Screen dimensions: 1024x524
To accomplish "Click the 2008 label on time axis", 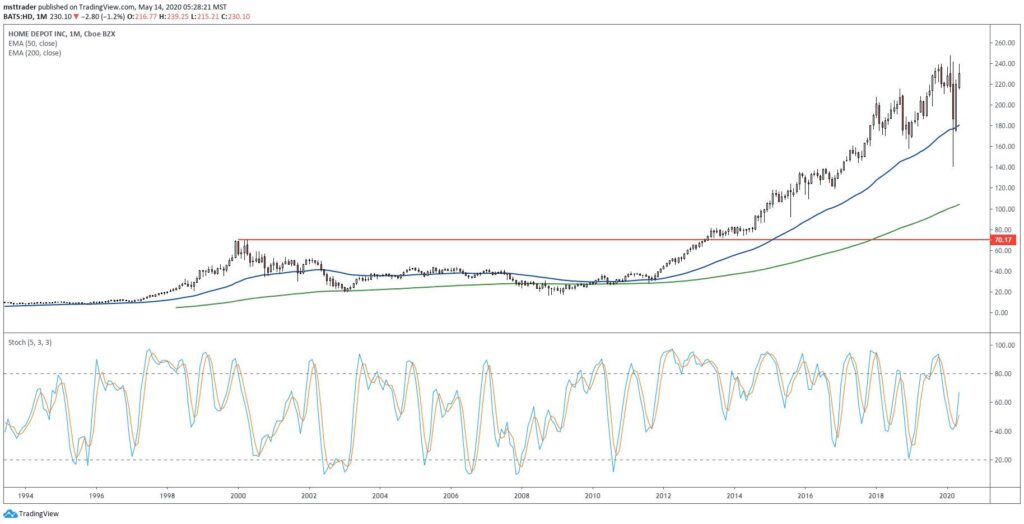I will point(522,497).
